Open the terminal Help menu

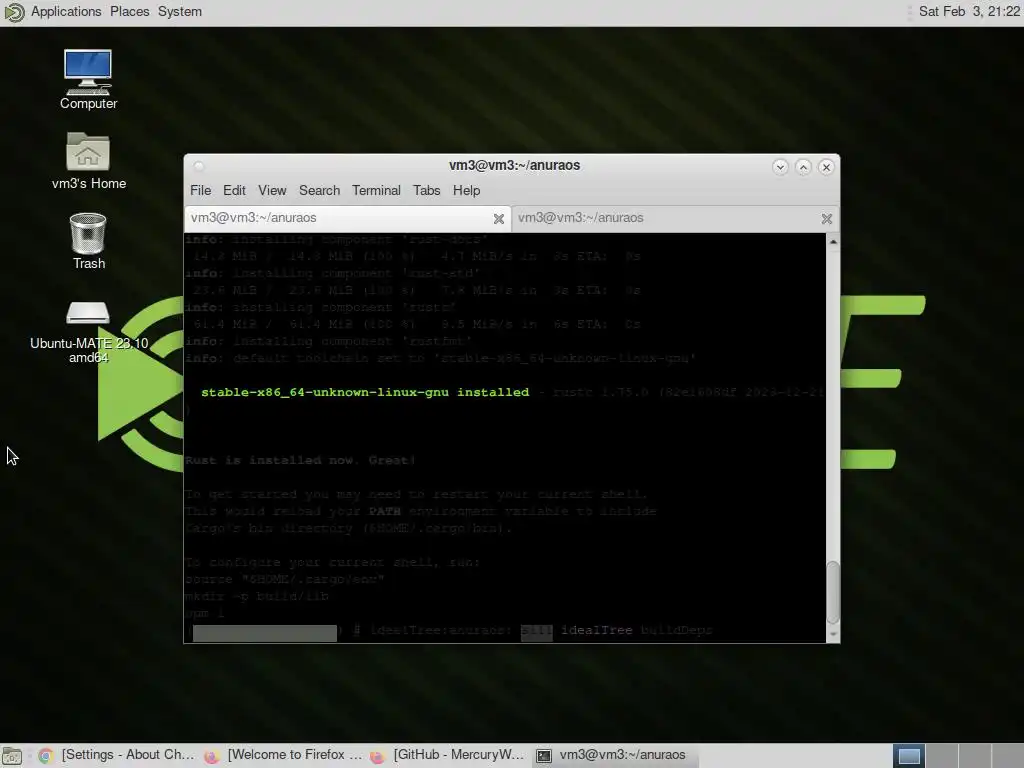(x=466, y=190)
